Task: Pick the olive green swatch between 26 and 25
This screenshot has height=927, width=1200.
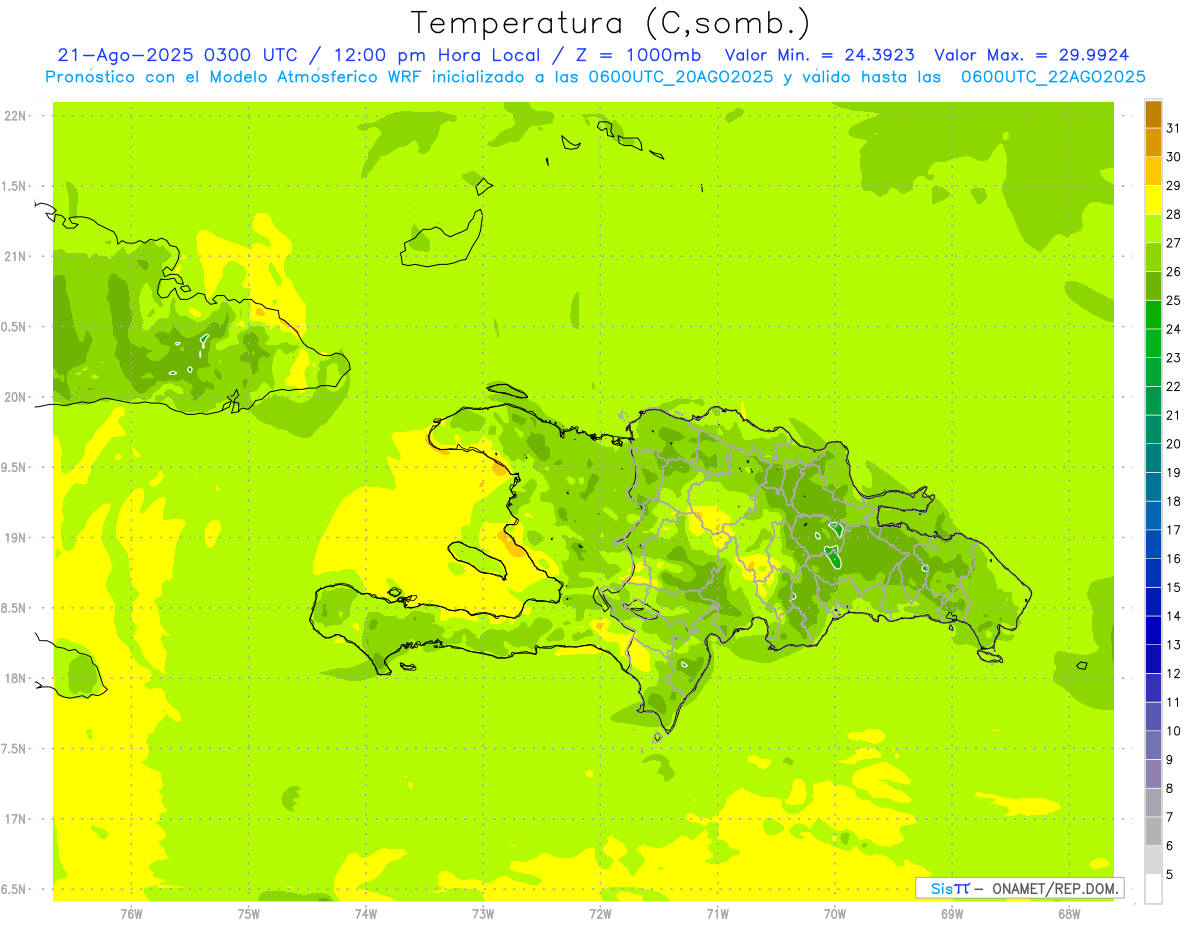Action: tap(1153, 286)
